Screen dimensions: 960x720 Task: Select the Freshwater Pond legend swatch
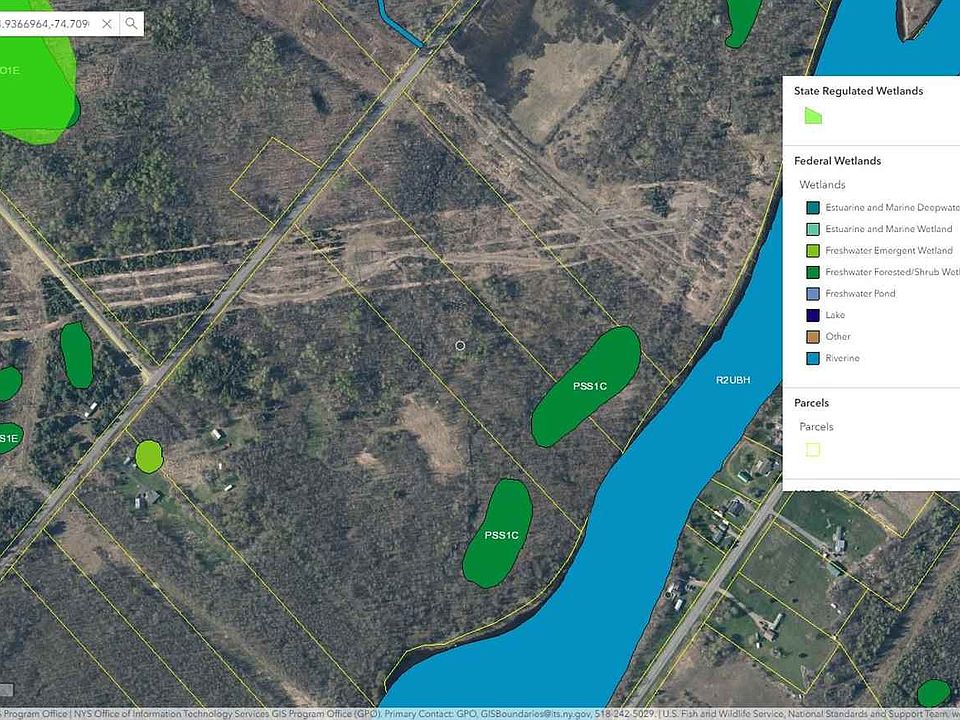coord(812,294)
